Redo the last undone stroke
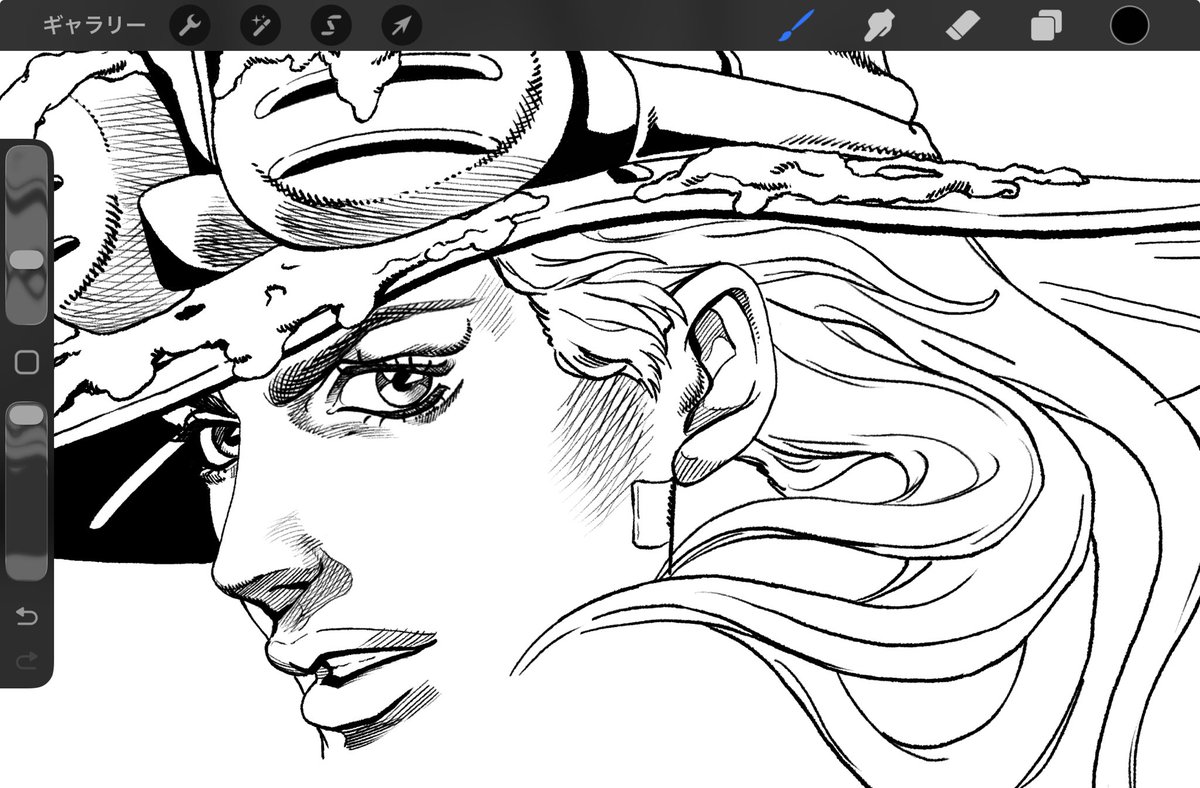The image size is (1200, 788). (27, 660)
